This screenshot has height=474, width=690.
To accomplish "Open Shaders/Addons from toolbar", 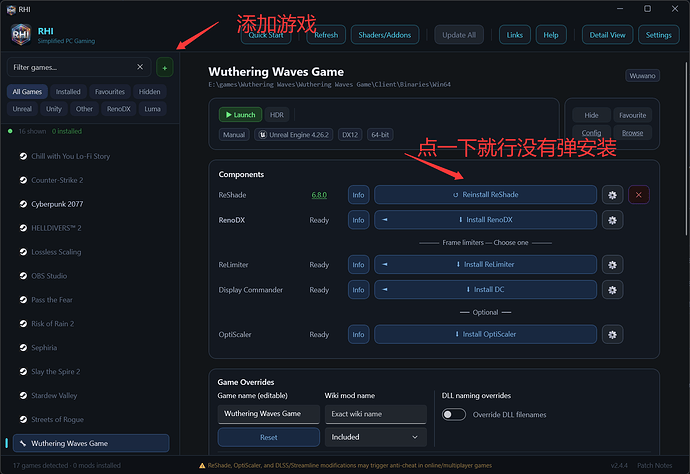I will point(385,35).
